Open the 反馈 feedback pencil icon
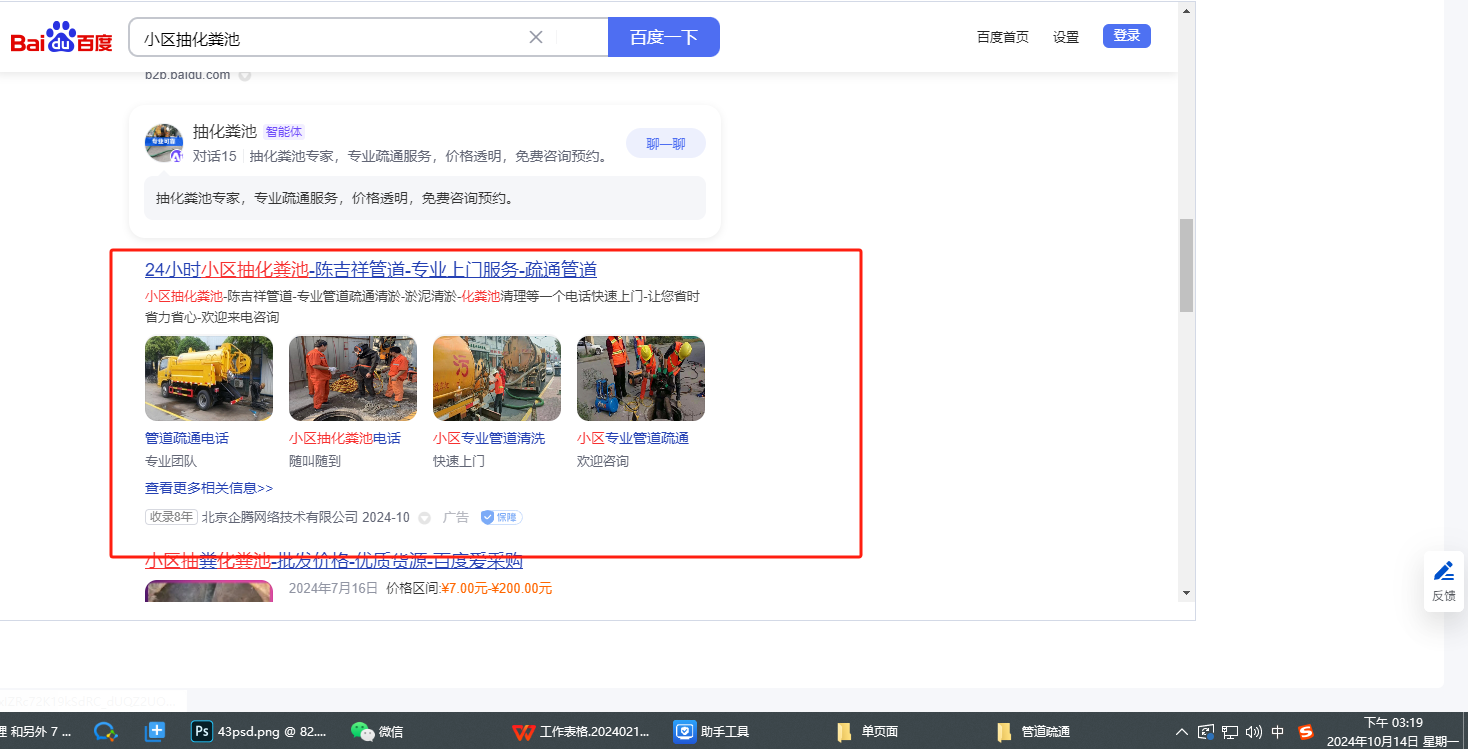This screenshot has height=749, width=1468. [x=1443, y=572]
